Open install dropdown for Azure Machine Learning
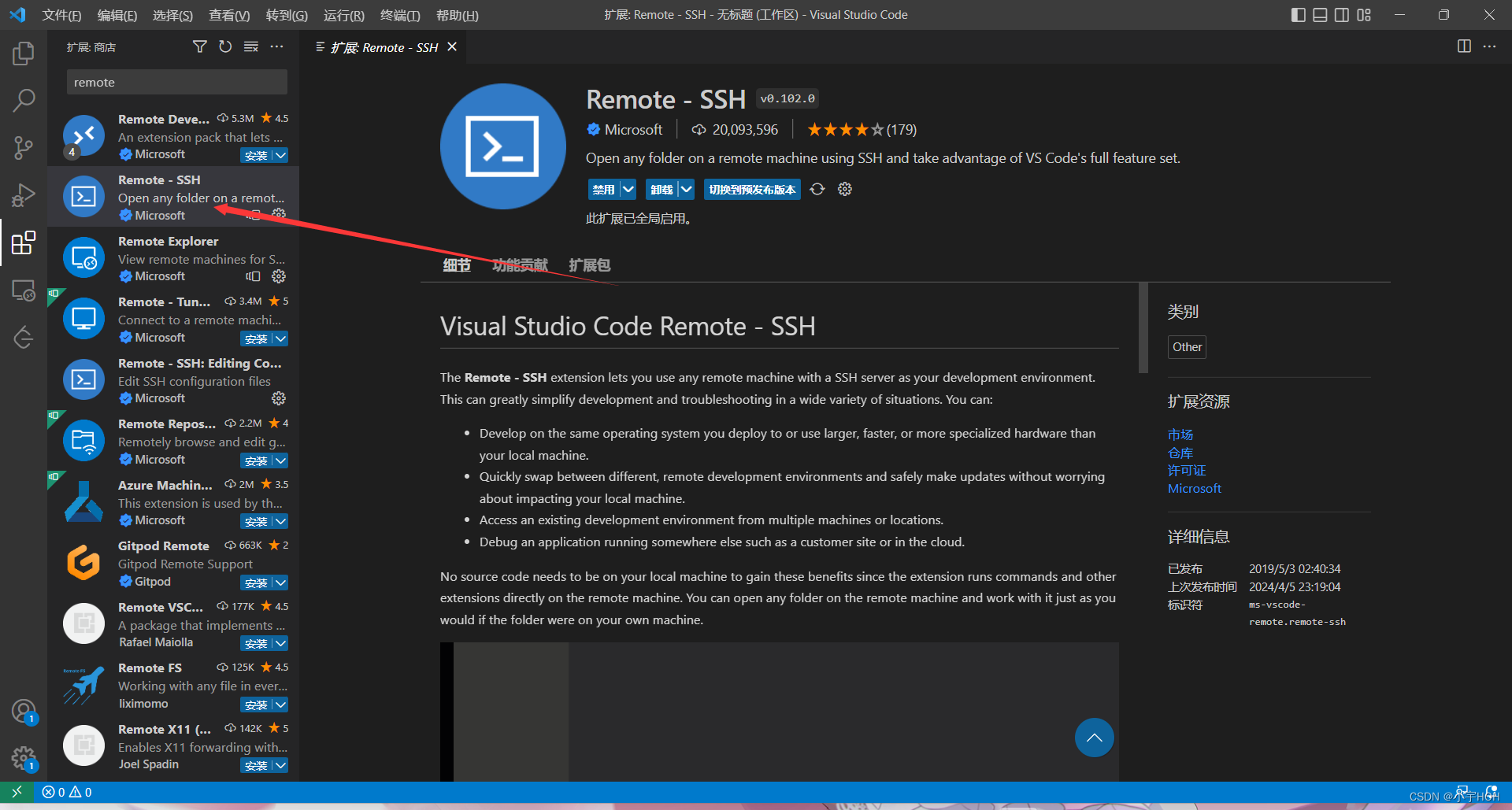This screenshot has height=810, width=1512. [280, 521]
